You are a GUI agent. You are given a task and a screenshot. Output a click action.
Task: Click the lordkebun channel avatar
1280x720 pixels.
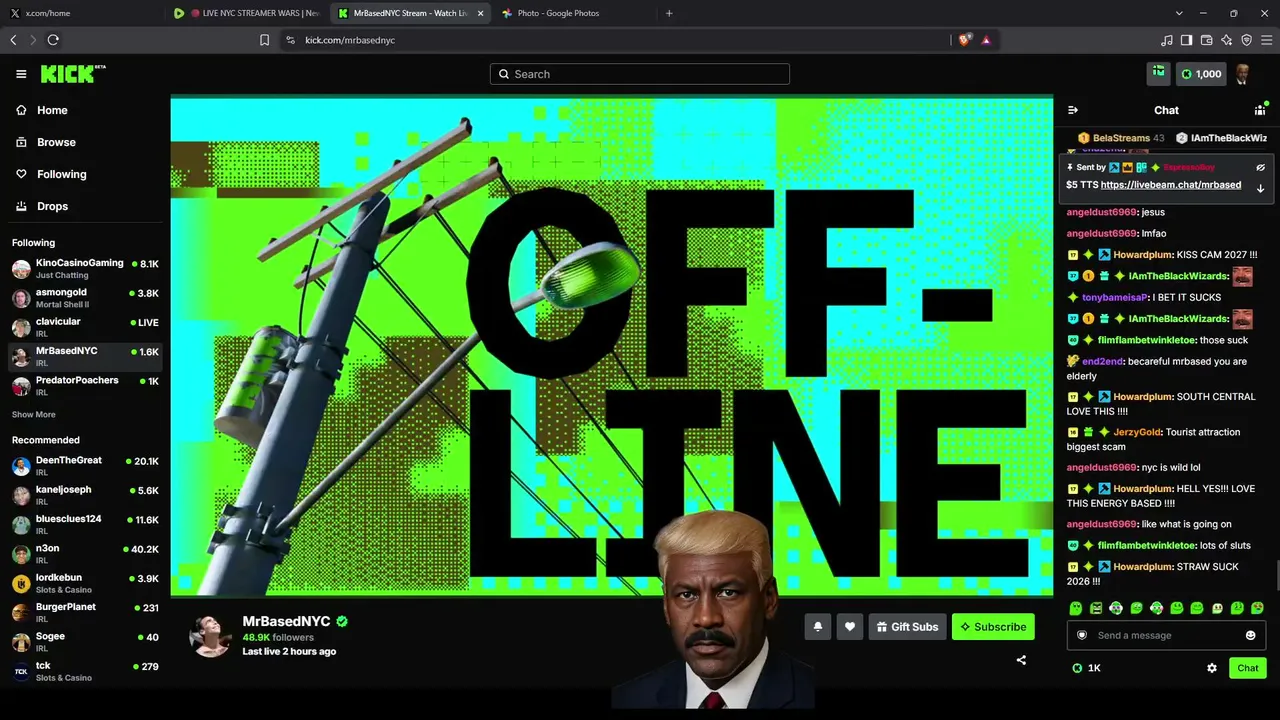[21, 583]
